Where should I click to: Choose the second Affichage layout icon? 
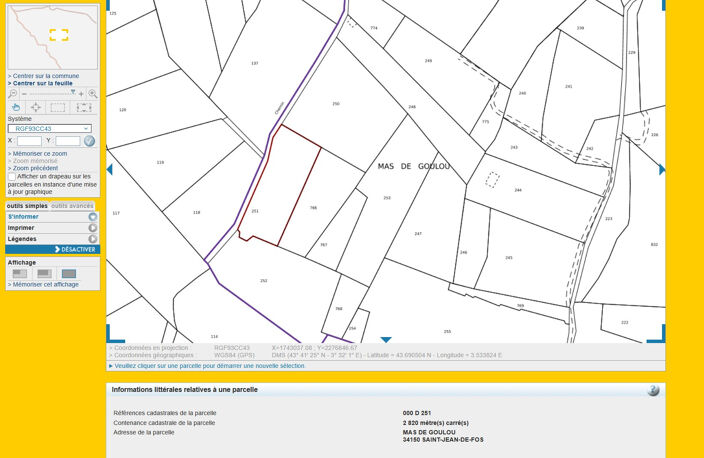click(44, 273)
